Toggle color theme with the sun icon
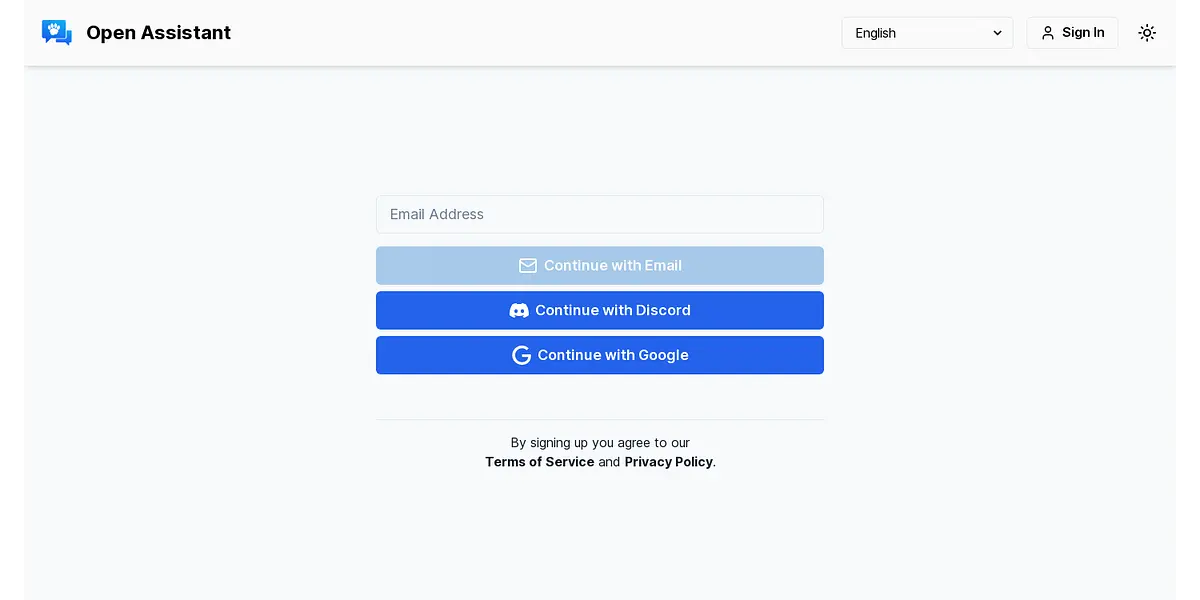The image size is (1200, 600). tap(1147, 33)
